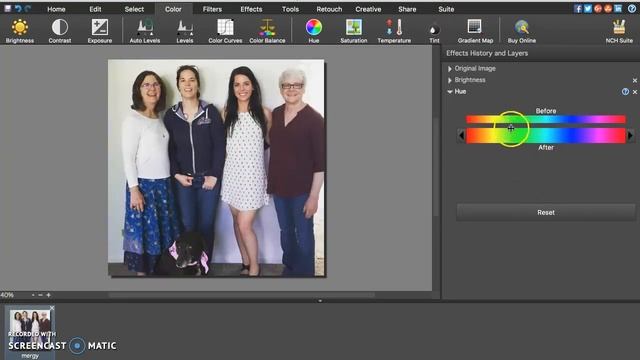Zoom in with plus button
640x360 pixels.
pyautogui.click(x=49, y=295)
